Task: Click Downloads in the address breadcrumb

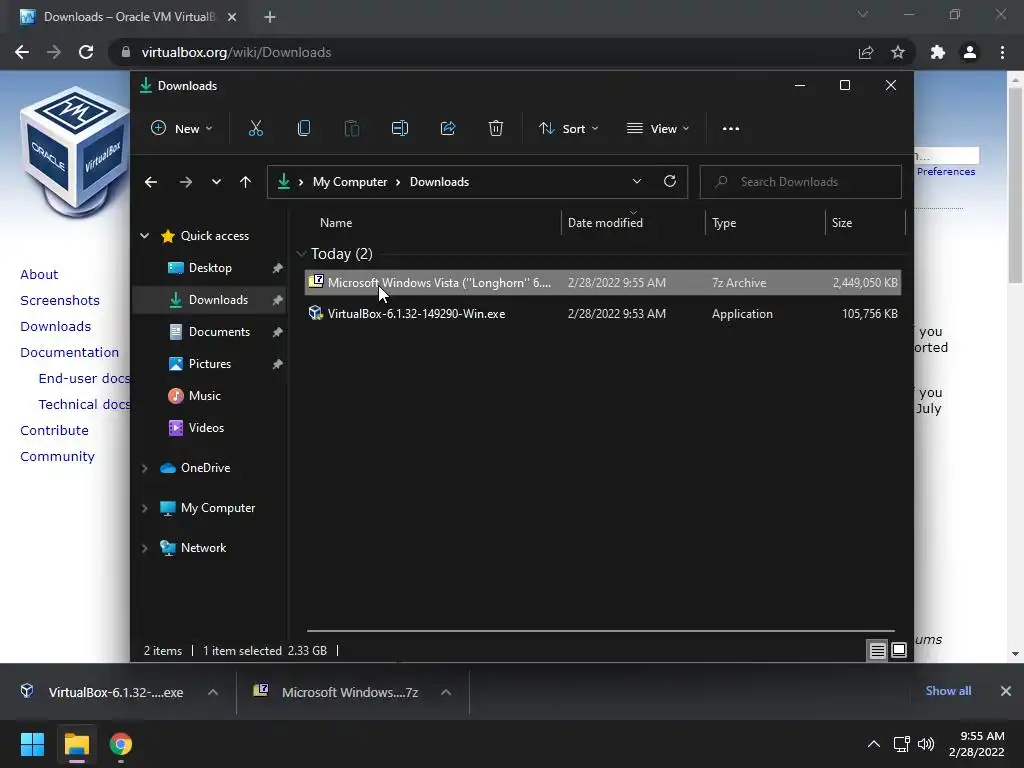Action: [x=439, y=182]
